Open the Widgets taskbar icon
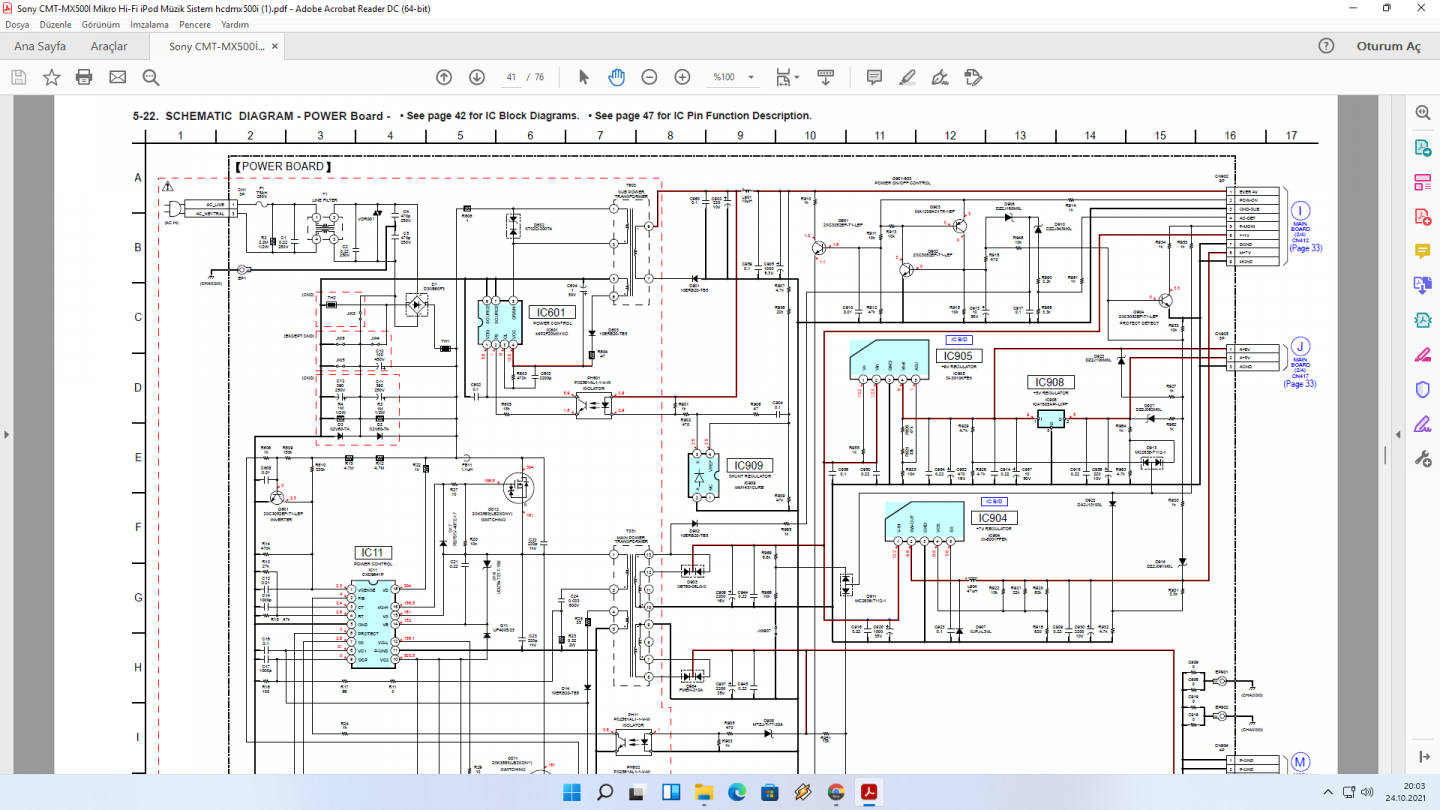The height and width of the screenshot is (810, 1440). coord(670,793)
